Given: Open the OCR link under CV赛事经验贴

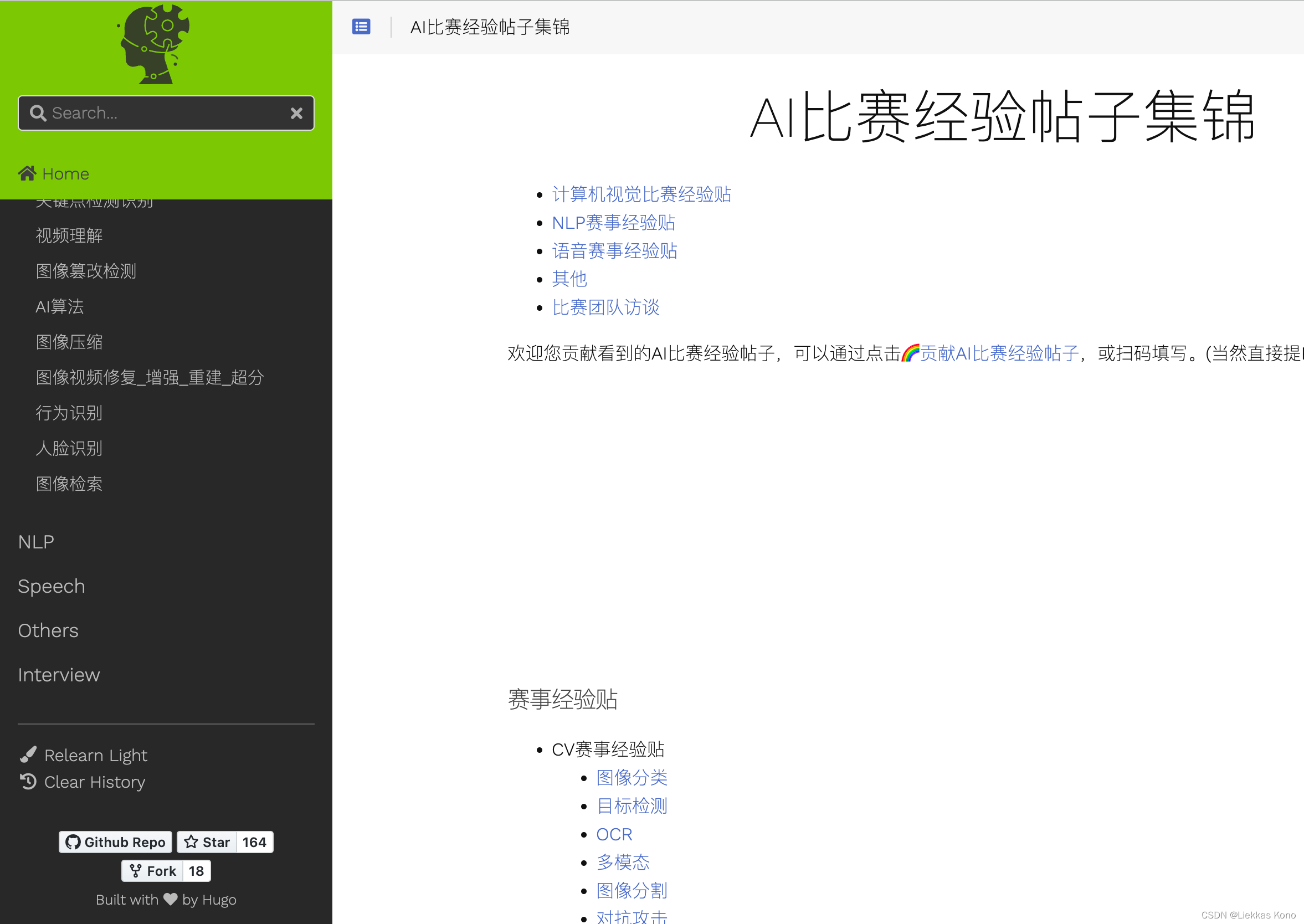Looking at the screenshot, I should [x=614, y=834].
